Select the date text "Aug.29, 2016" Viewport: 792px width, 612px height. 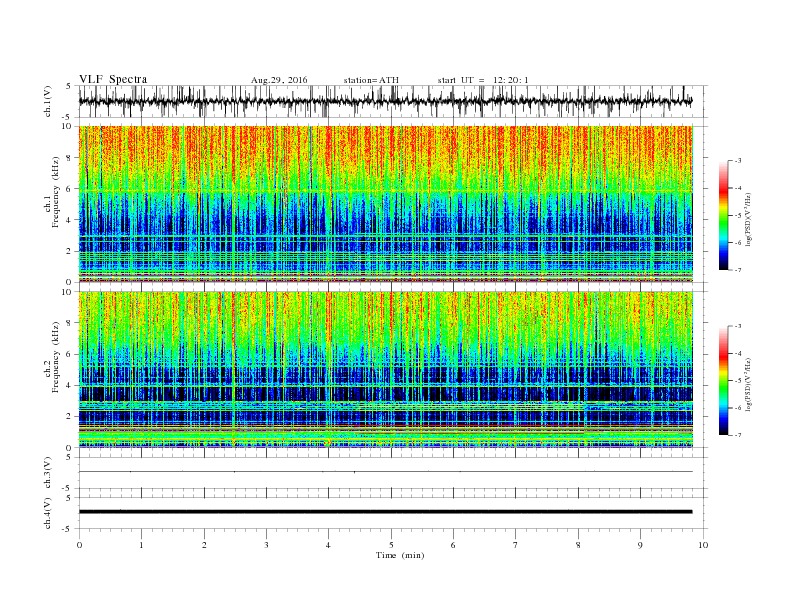click(x=279, y=80)
